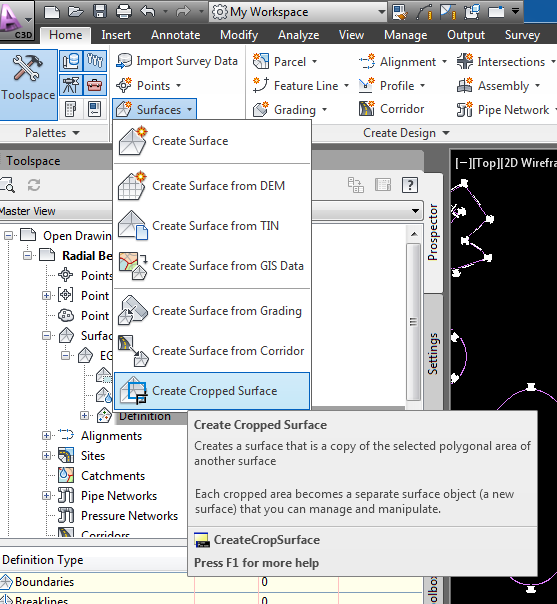The height and width of the screenshot is (604, 557).
Task: Toggle the Prospector tab palette icon
Action: (x=71, y=61)
